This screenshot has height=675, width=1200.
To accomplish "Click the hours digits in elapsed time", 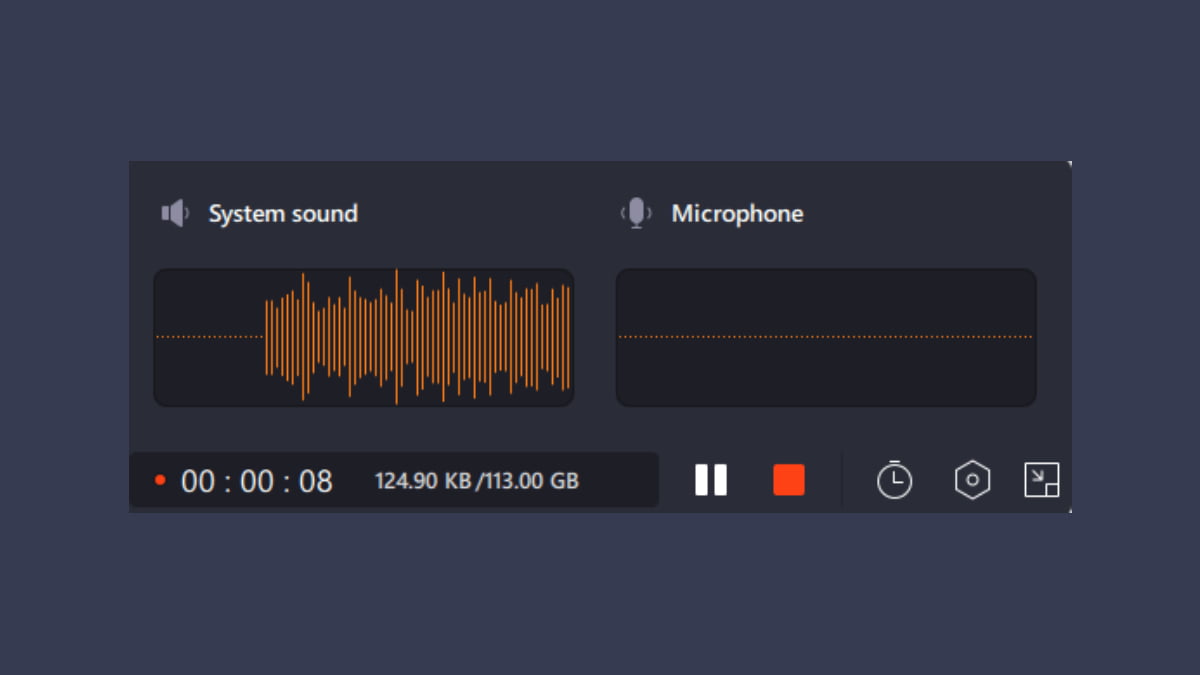I will tap(198, 482).
